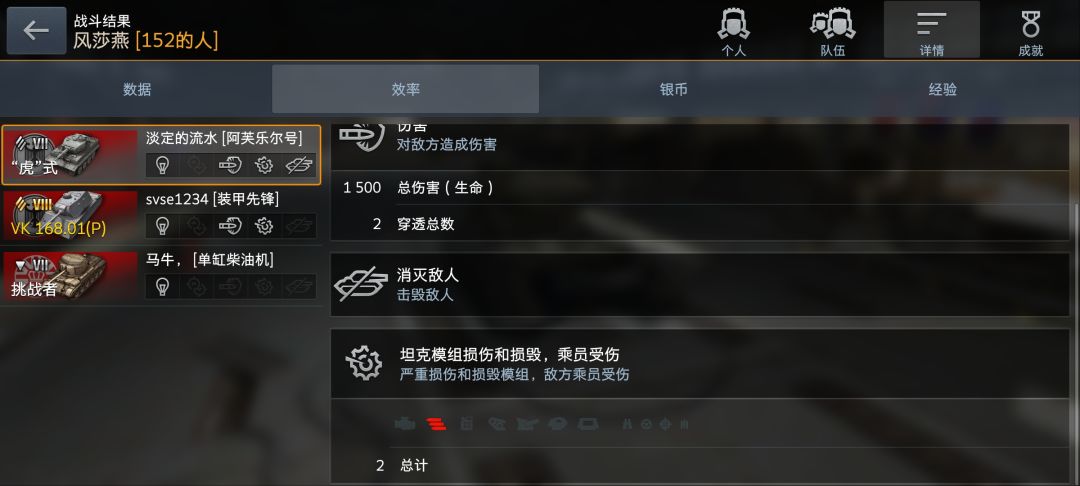Open the 成就 achievements view
This screenshot has height=486, width=1080.
pyautogui.click(x=1030, y=30)
